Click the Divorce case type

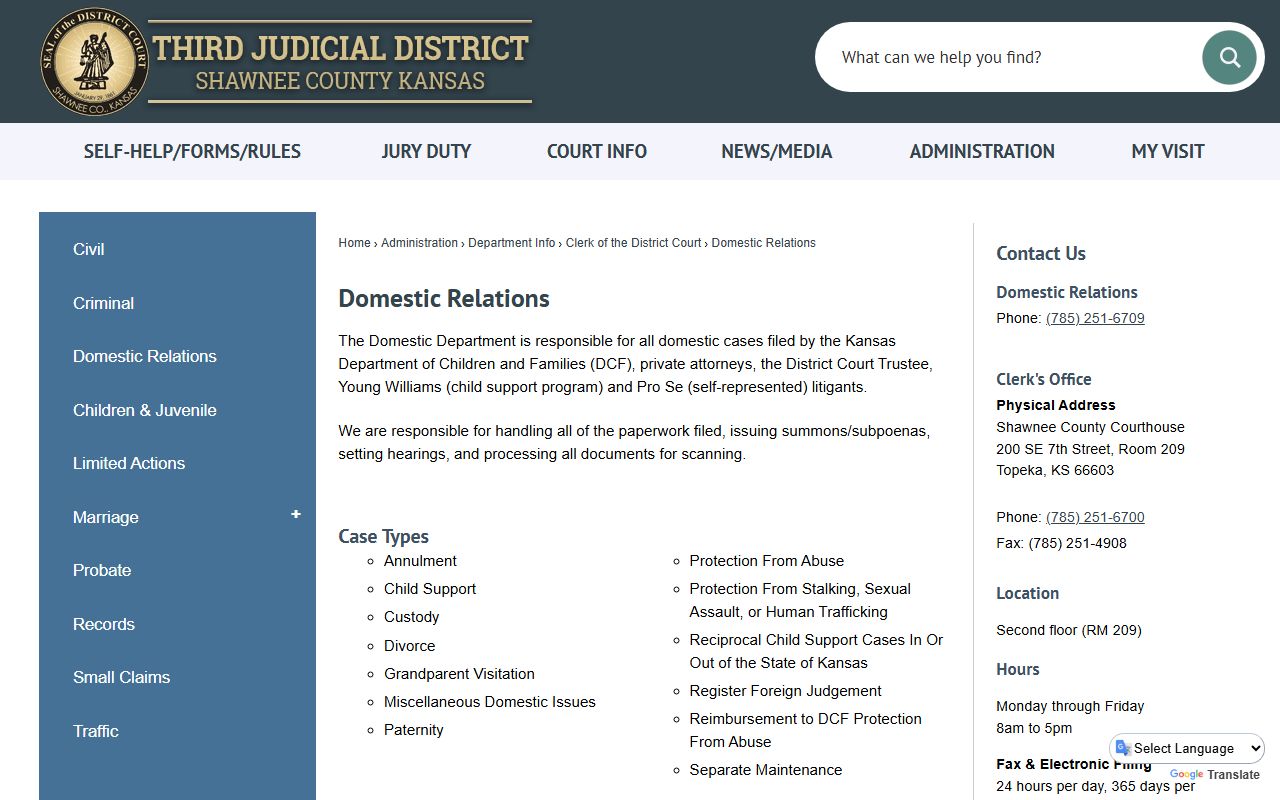tap(409, 646)
